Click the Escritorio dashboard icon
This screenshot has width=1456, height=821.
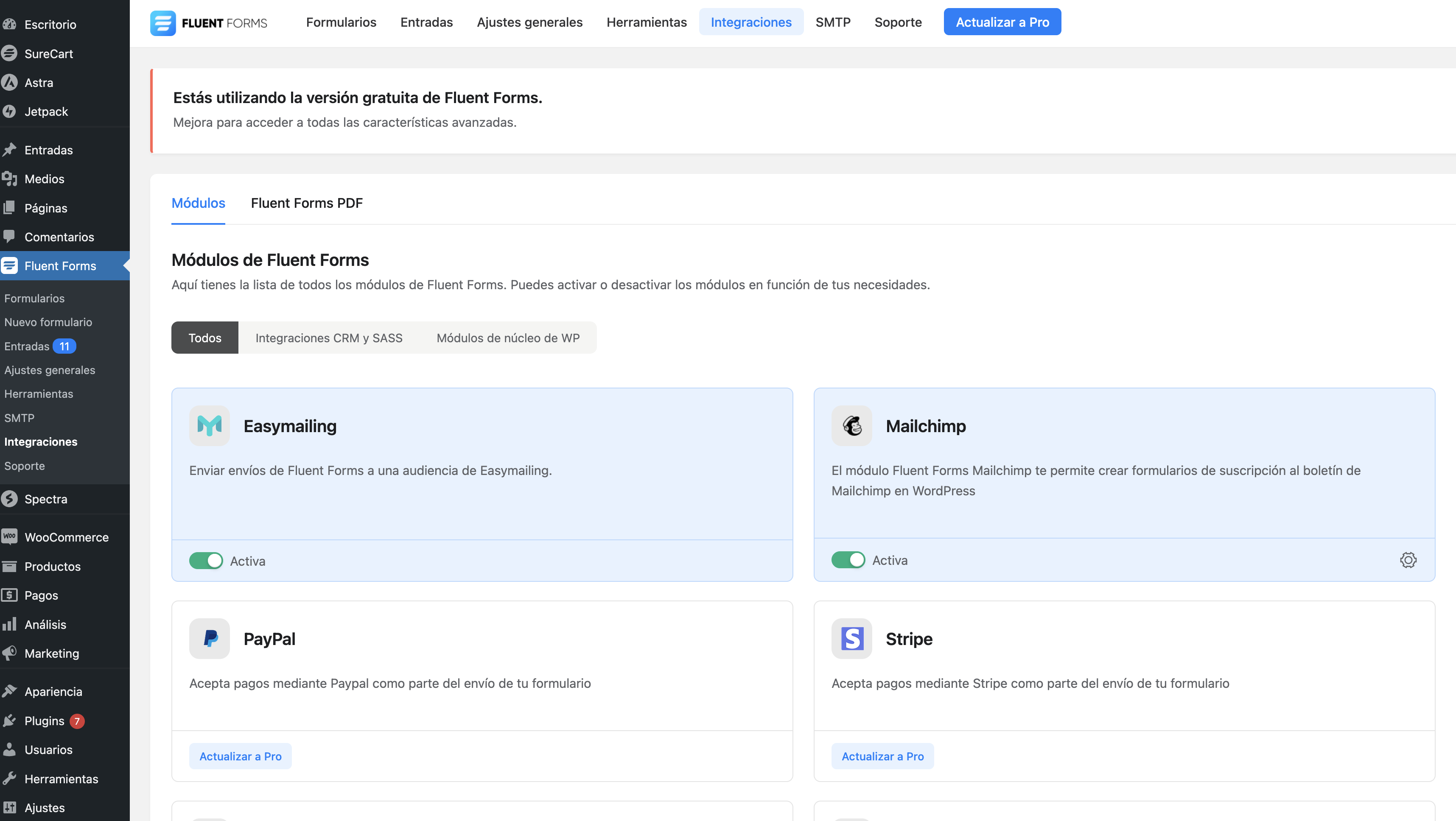click(x=9, y=24)
